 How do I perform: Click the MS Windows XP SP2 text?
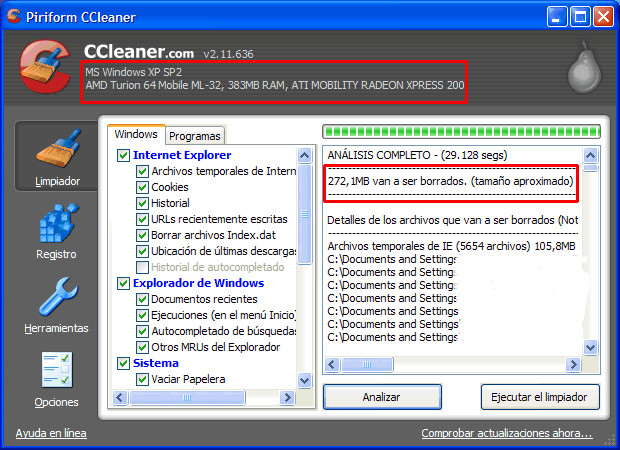click(x=134, y=72)
